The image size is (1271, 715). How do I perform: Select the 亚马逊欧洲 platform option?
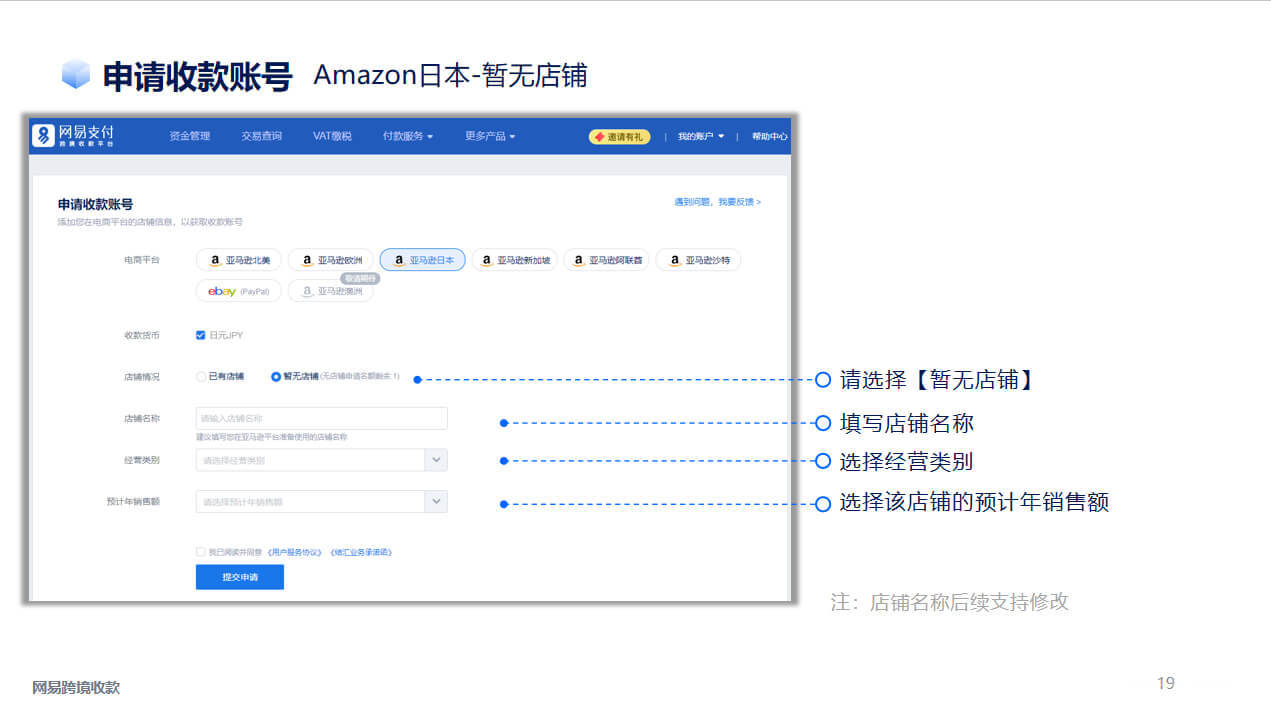(331, 260)
